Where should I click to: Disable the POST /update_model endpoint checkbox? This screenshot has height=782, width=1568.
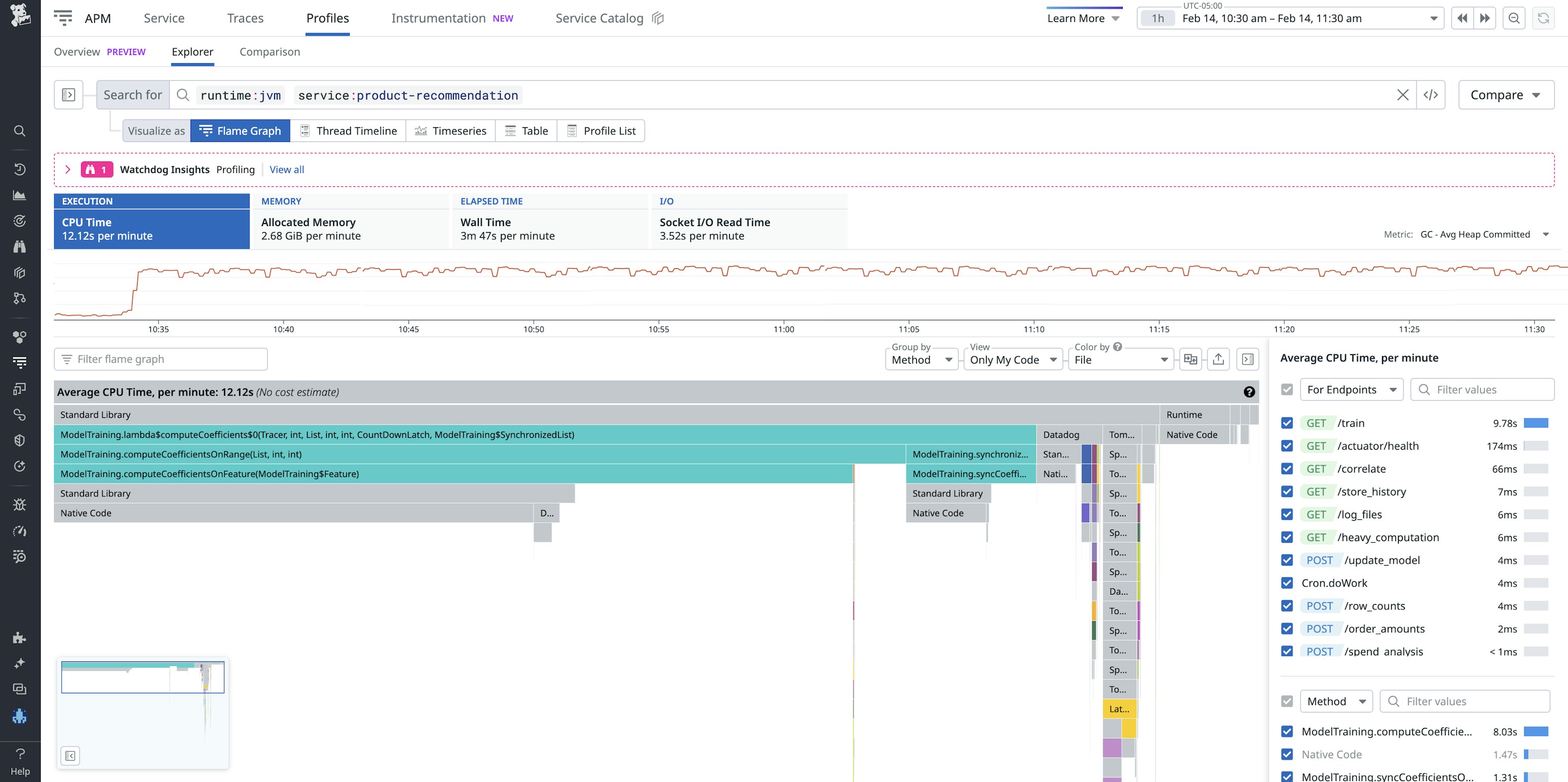1287,560
